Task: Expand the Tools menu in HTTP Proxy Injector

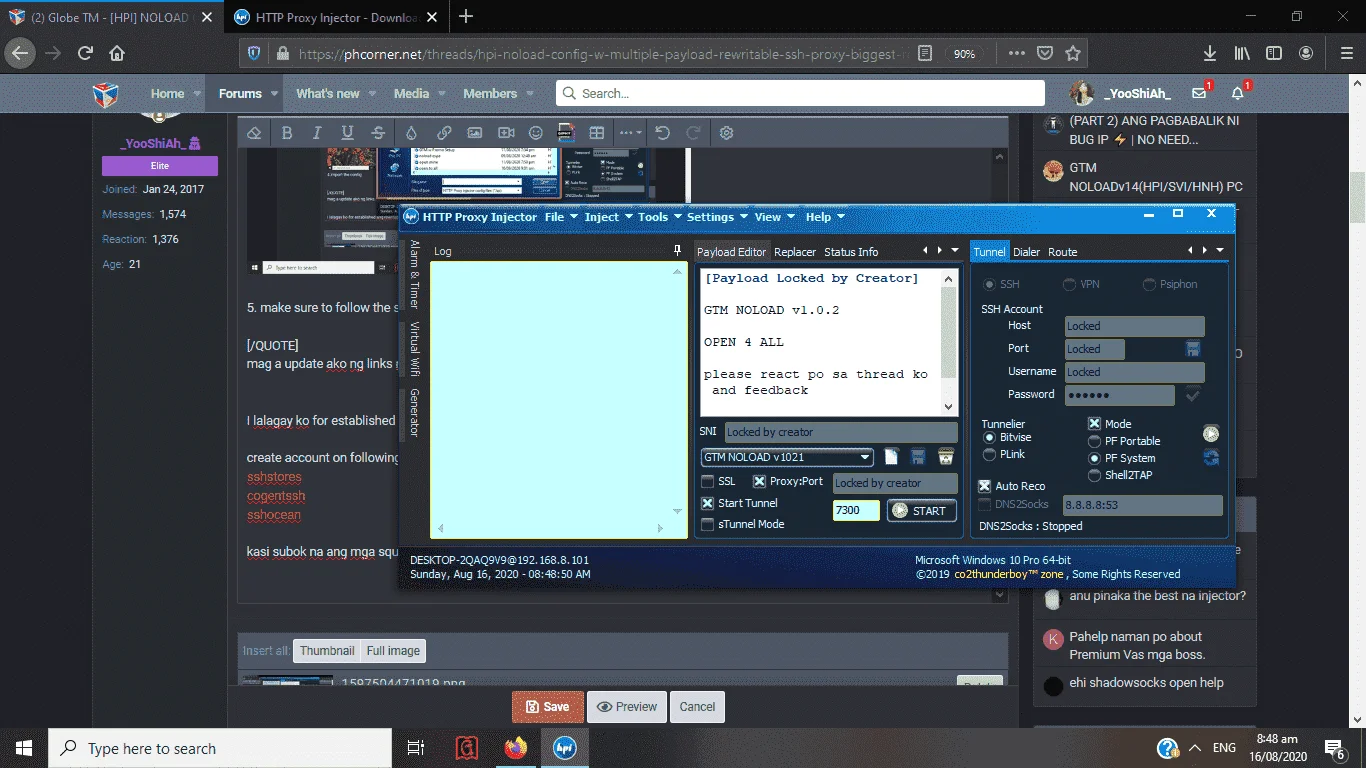Action: (x=660, y=217)
